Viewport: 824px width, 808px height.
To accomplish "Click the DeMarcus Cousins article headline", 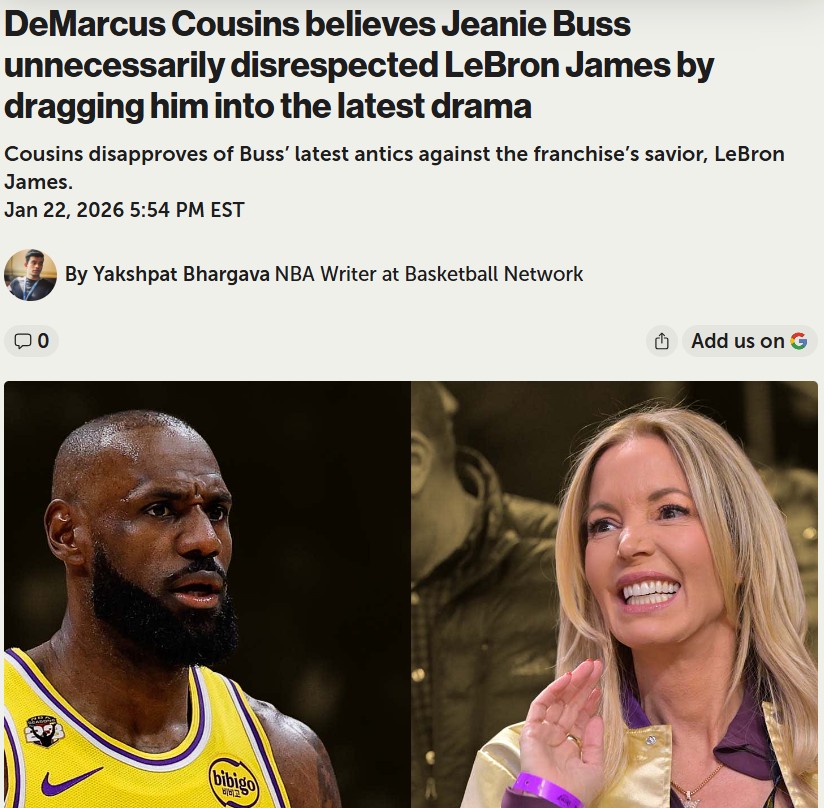I will click(x=359, y=65).
